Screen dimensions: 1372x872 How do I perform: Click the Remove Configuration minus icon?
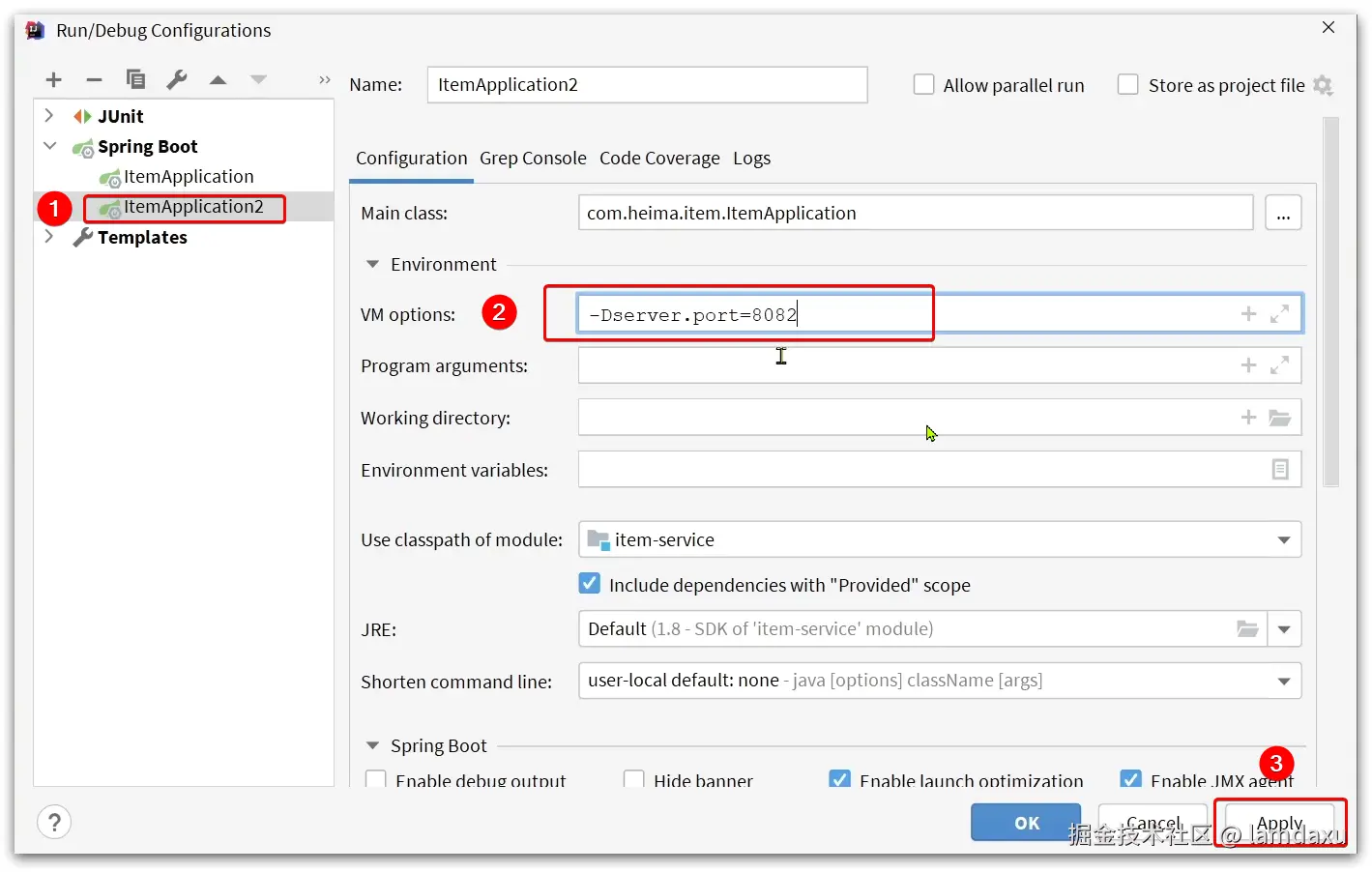[94, 80]
